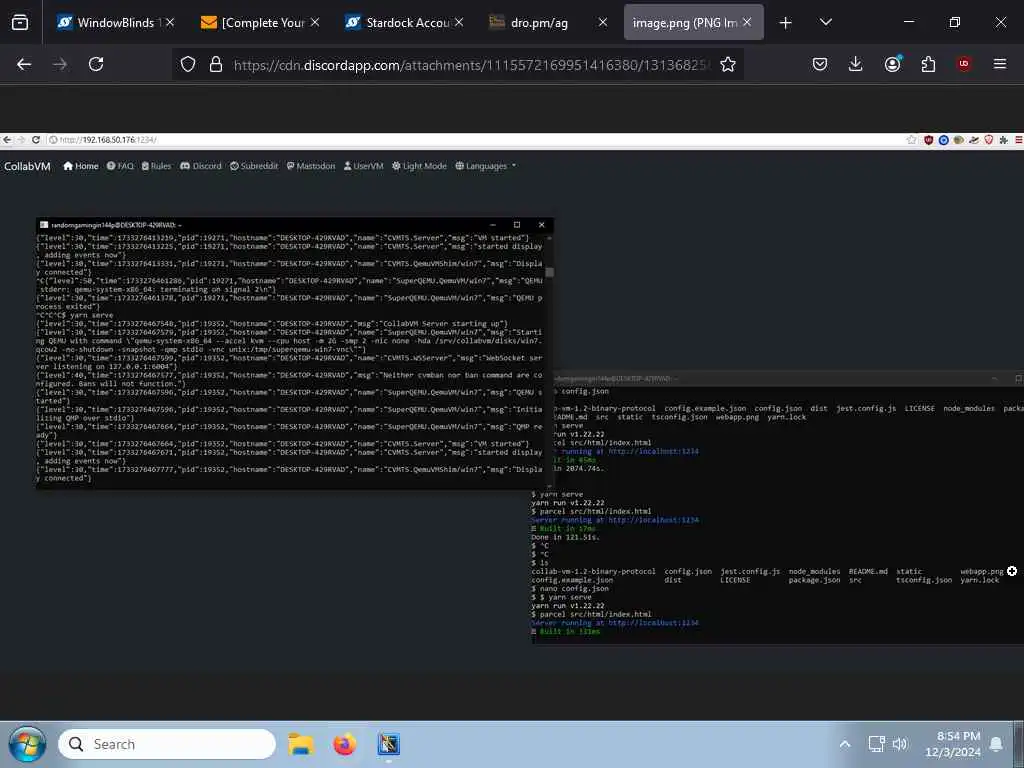The image size is (1024, 768).
Task: Open the Firefox hamburger application menu
Action: [x=1000, y=64]
